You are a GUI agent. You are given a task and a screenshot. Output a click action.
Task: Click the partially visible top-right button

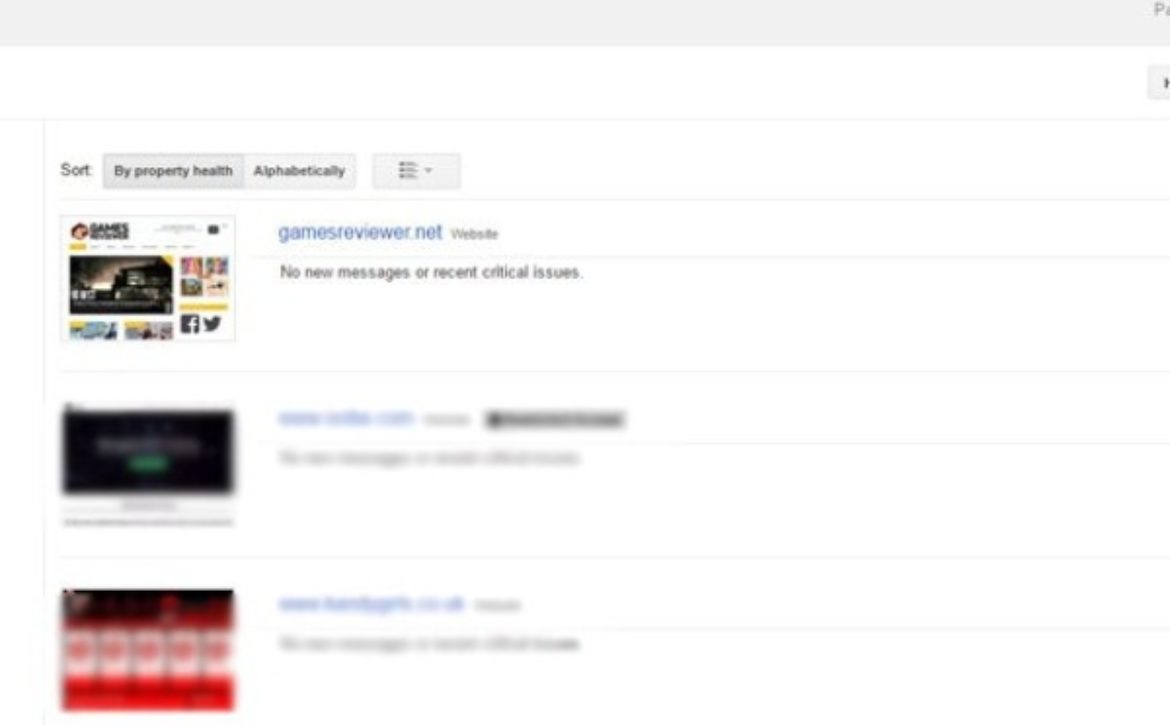pos(1159,83)
